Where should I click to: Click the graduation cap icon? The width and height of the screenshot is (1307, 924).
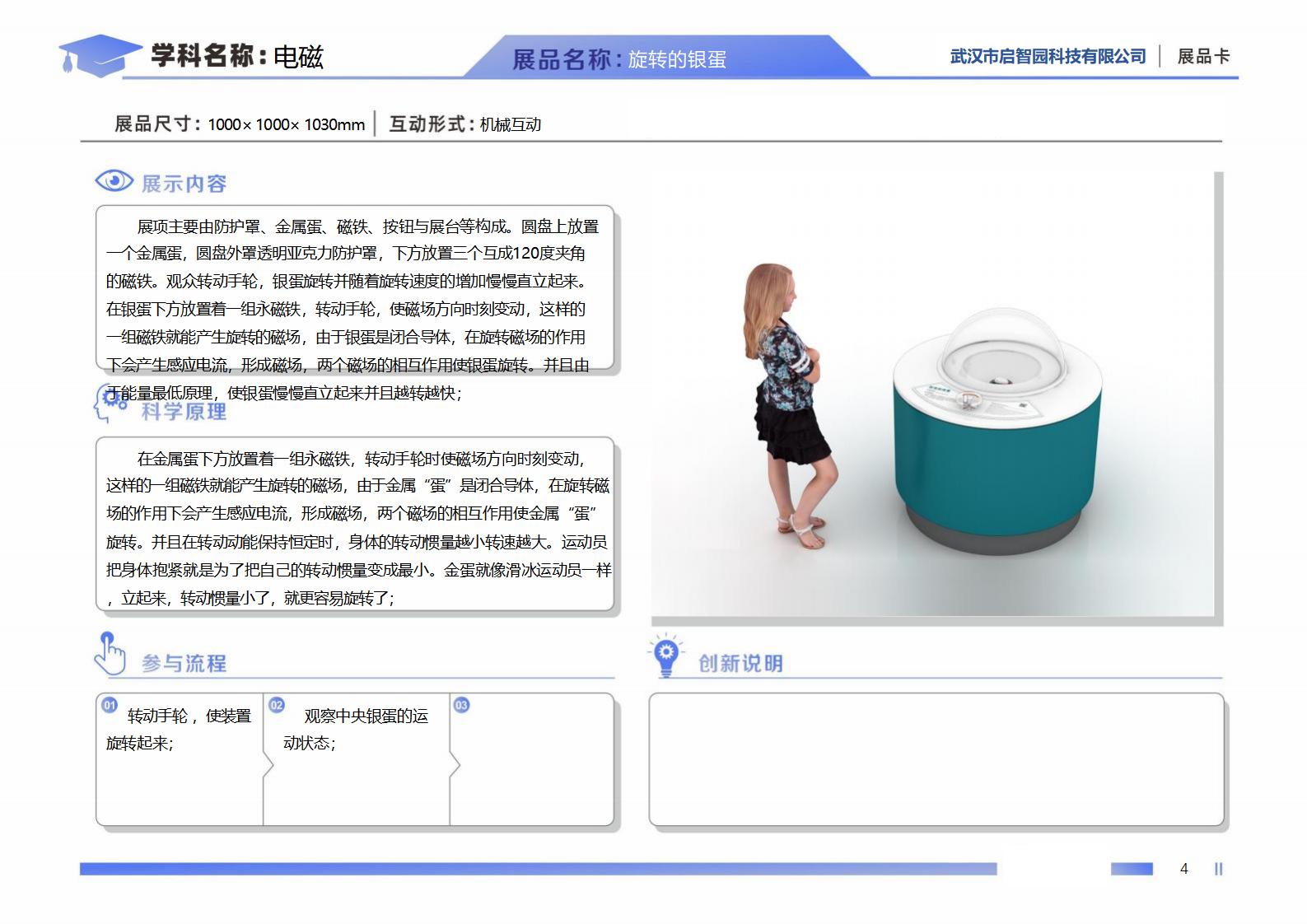pos(99,55)
